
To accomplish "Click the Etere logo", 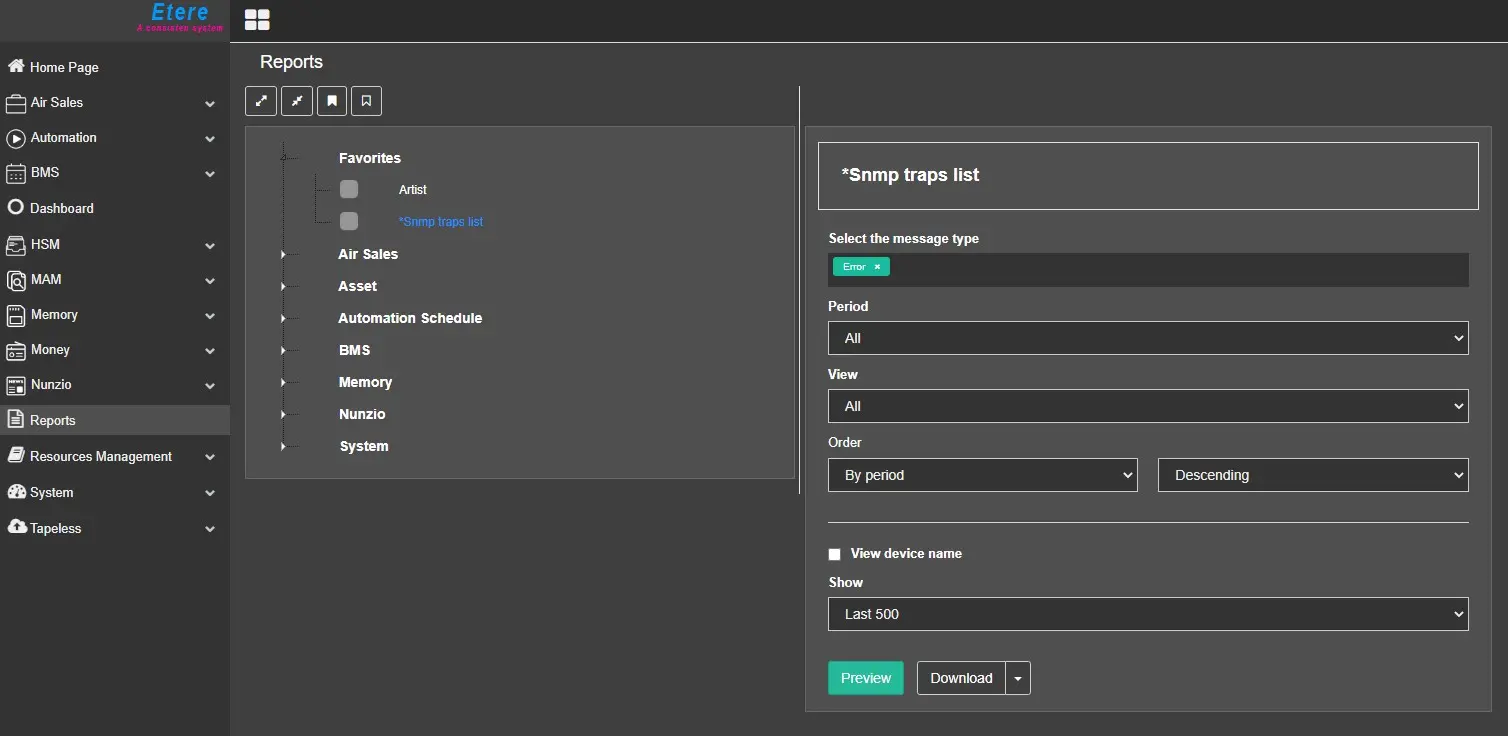I will coord(180,16).
